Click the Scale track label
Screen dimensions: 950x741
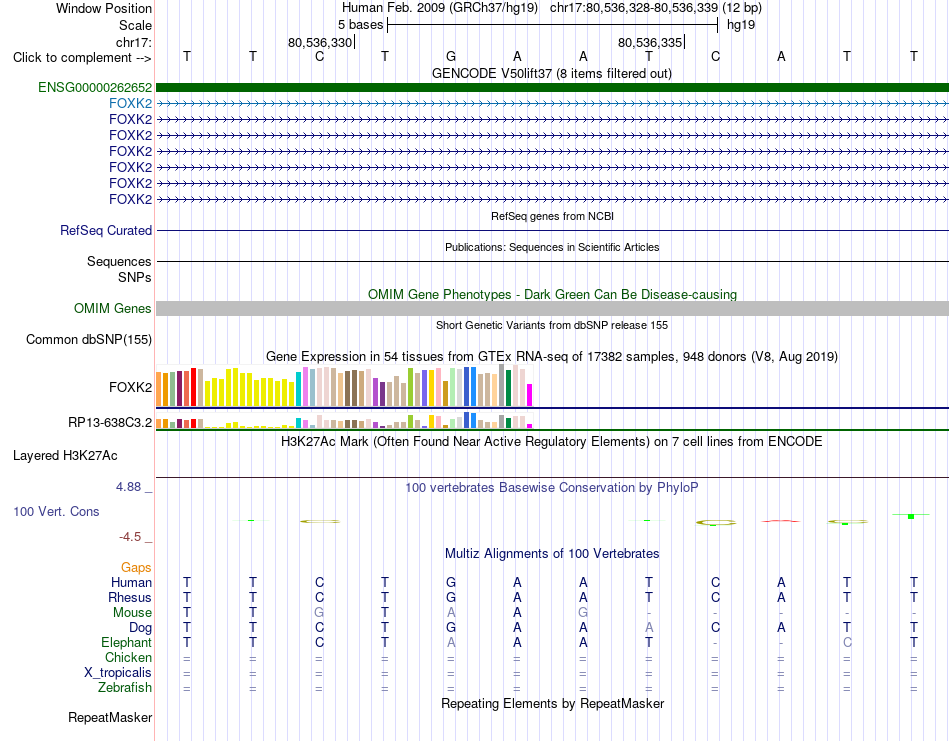tap(135, 25)
